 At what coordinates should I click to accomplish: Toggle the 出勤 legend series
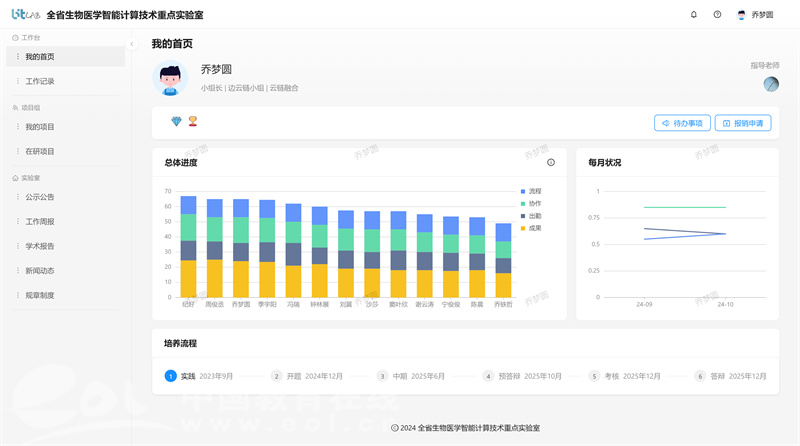[x=531, y=216]
